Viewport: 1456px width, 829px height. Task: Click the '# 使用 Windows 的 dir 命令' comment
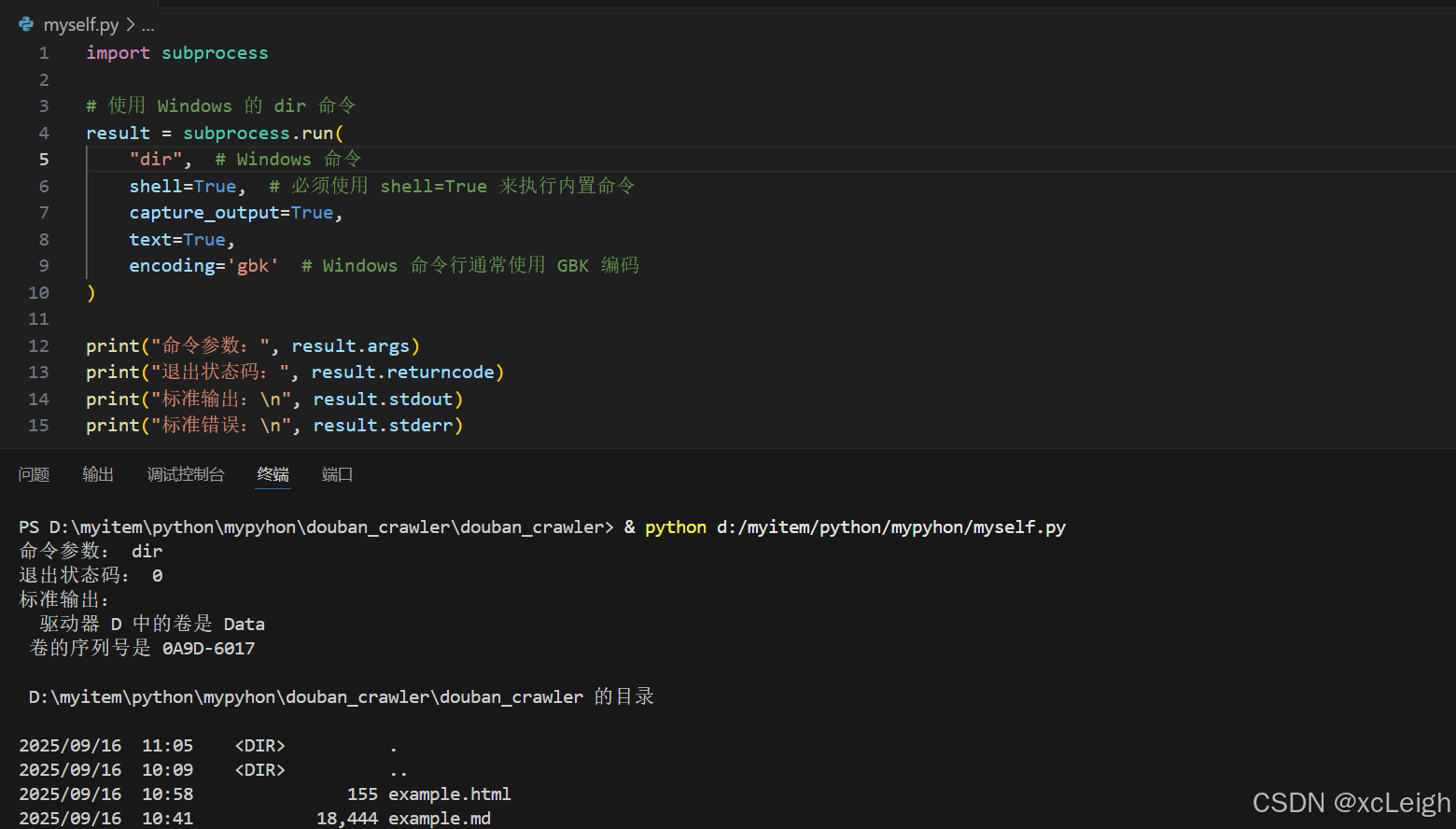pos(221,106)
